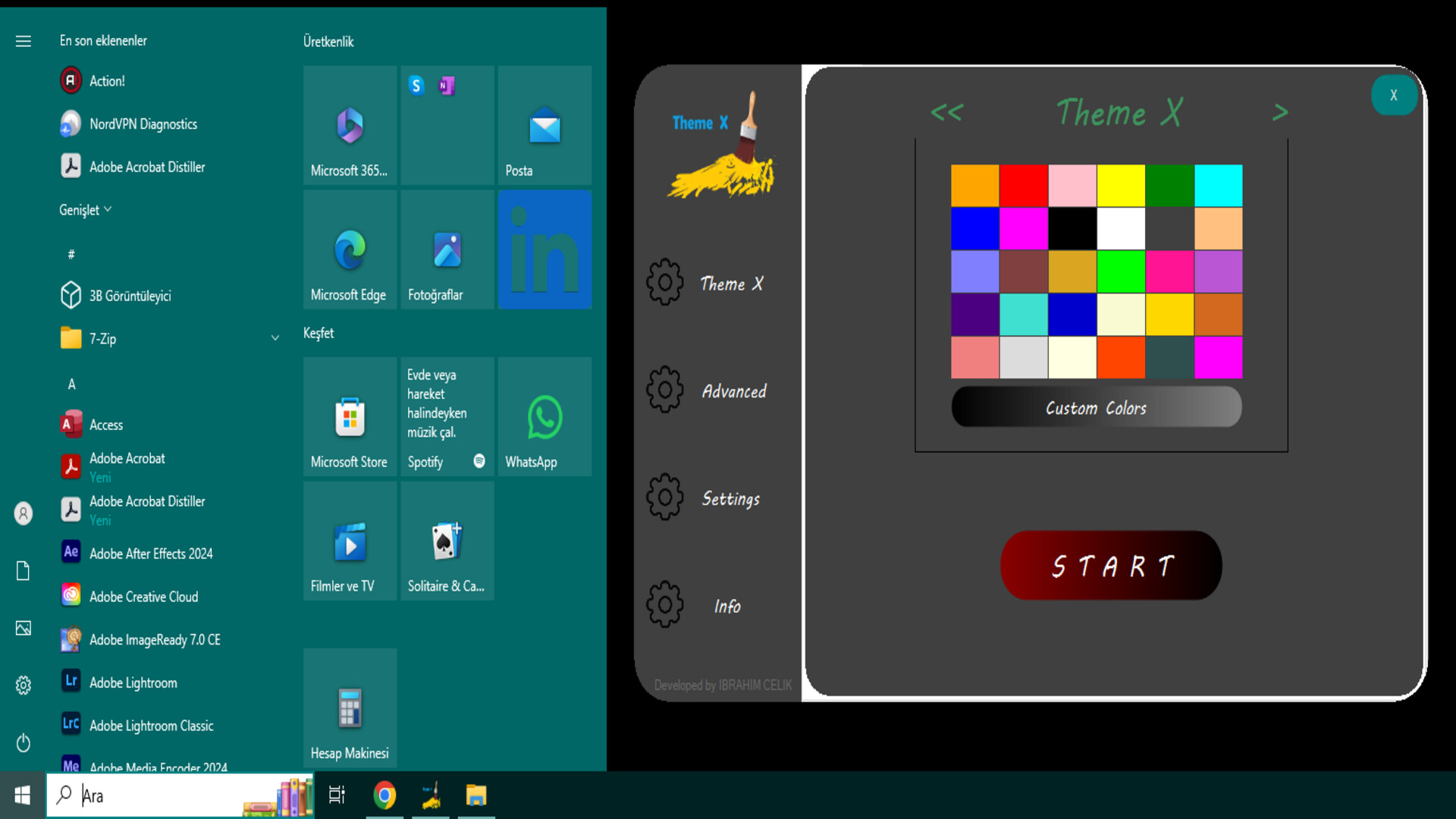Pick the red color swatch
This screenshot has height=819, width=1456.
[1023, 186]
